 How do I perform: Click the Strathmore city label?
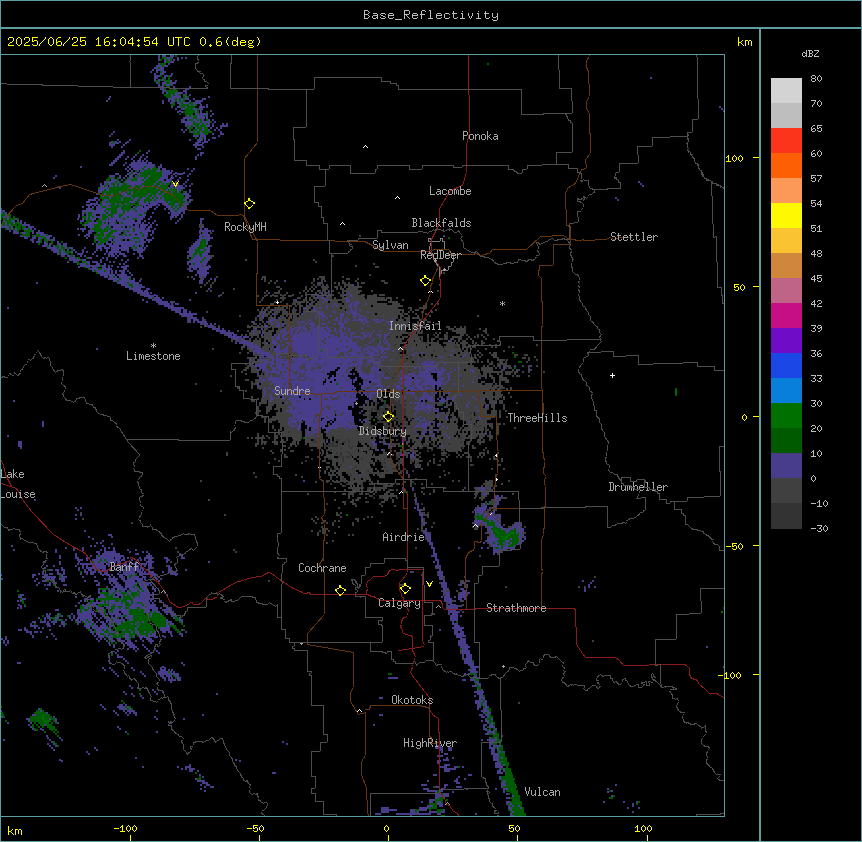(x=516, y=608)
